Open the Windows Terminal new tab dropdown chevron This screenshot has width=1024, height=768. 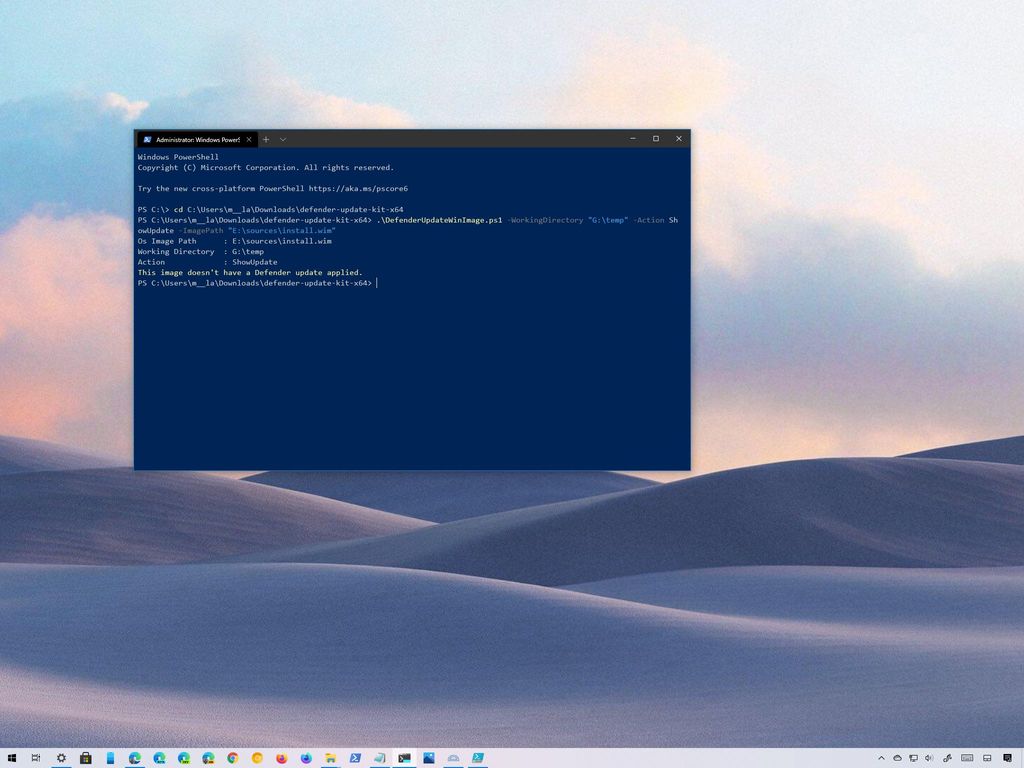283,139
